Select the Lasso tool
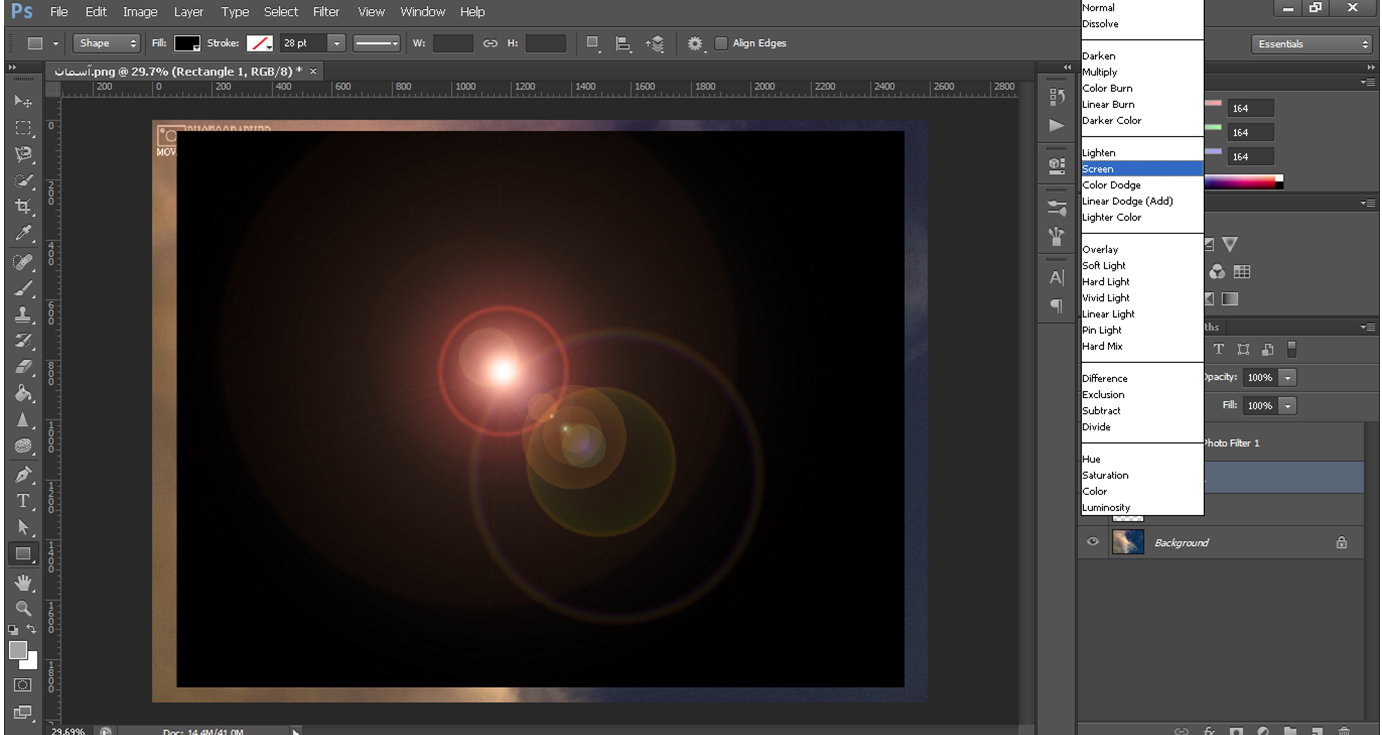The image size is (1382, 735). tap(23, 154)
